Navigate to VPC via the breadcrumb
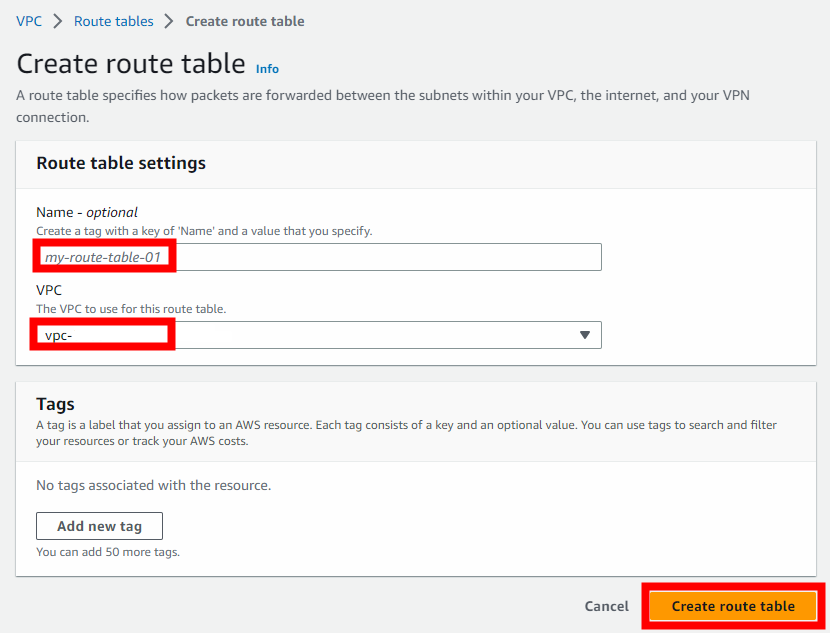Screen dimensions: 830x633 29,20
